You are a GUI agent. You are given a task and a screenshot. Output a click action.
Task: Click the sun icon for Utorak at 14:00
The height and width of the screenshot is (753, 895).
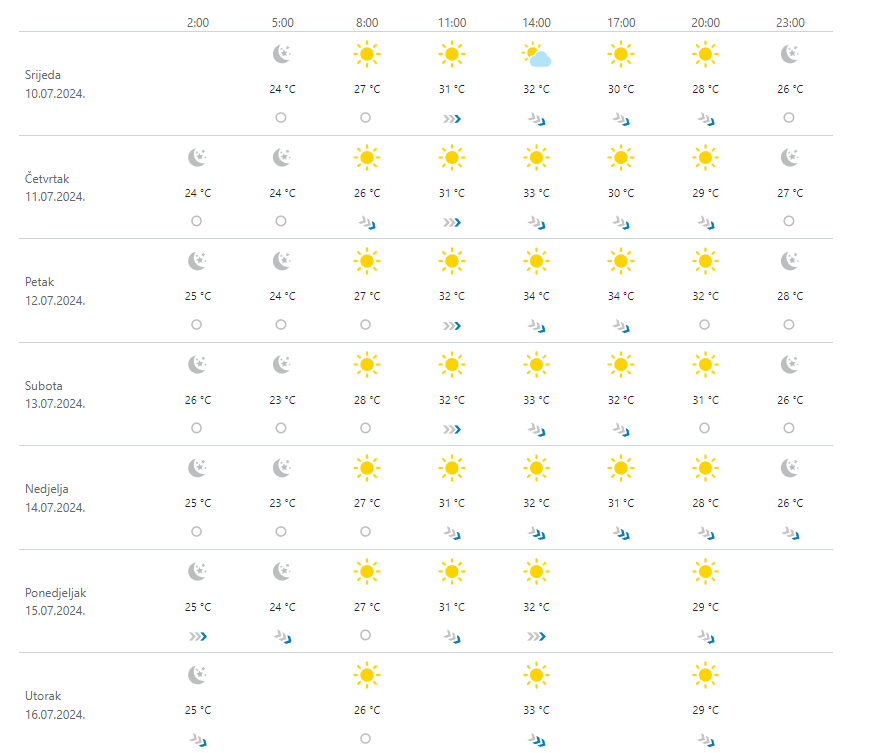pos(537,676)
